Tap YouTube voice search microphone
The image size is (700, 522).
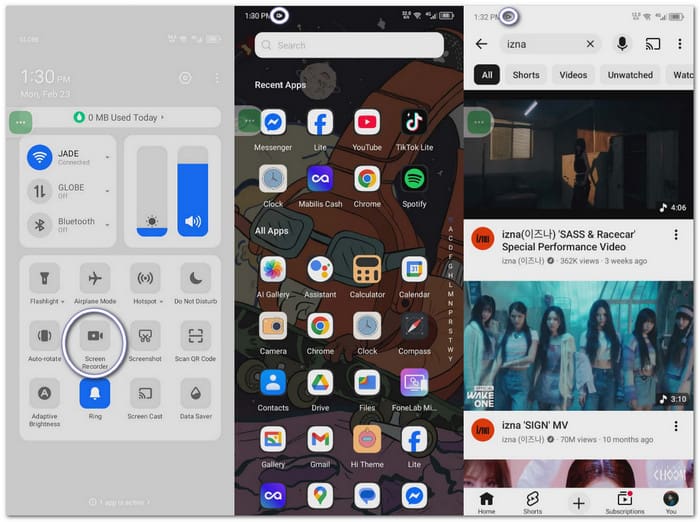pos(622,44)
